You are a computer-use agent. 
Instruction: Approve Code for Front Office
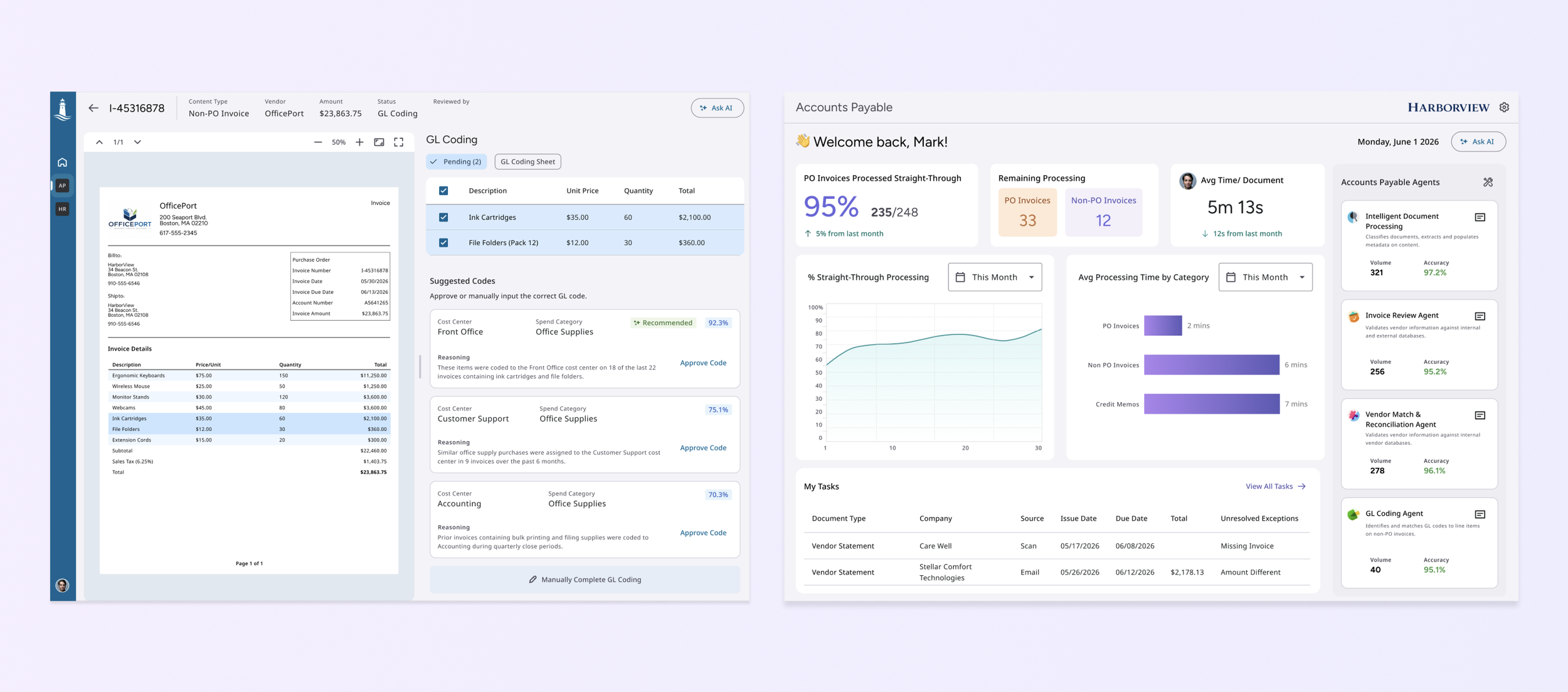703,363
